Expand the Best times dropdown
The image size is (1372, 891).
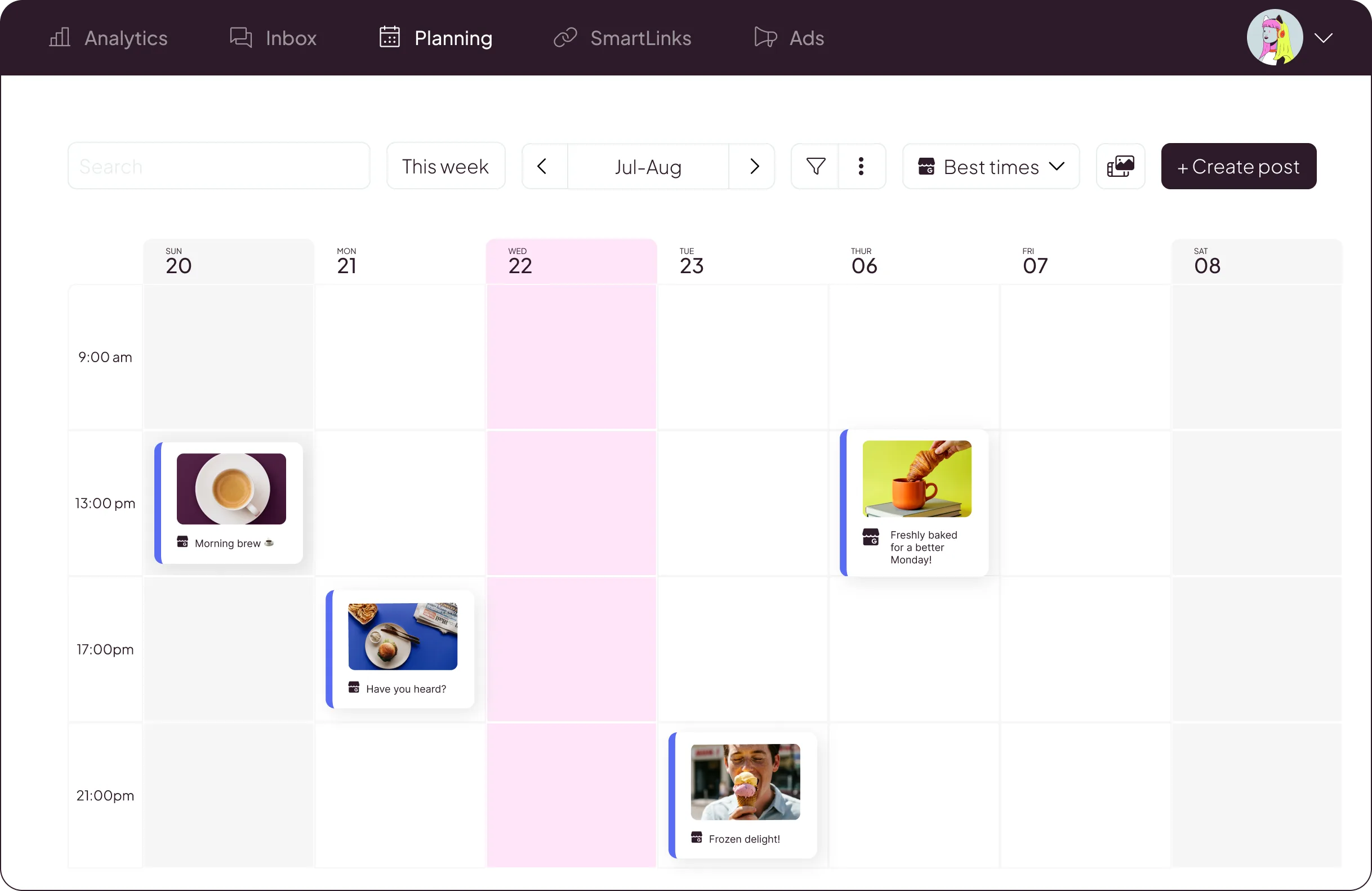(x=991, y=167)
